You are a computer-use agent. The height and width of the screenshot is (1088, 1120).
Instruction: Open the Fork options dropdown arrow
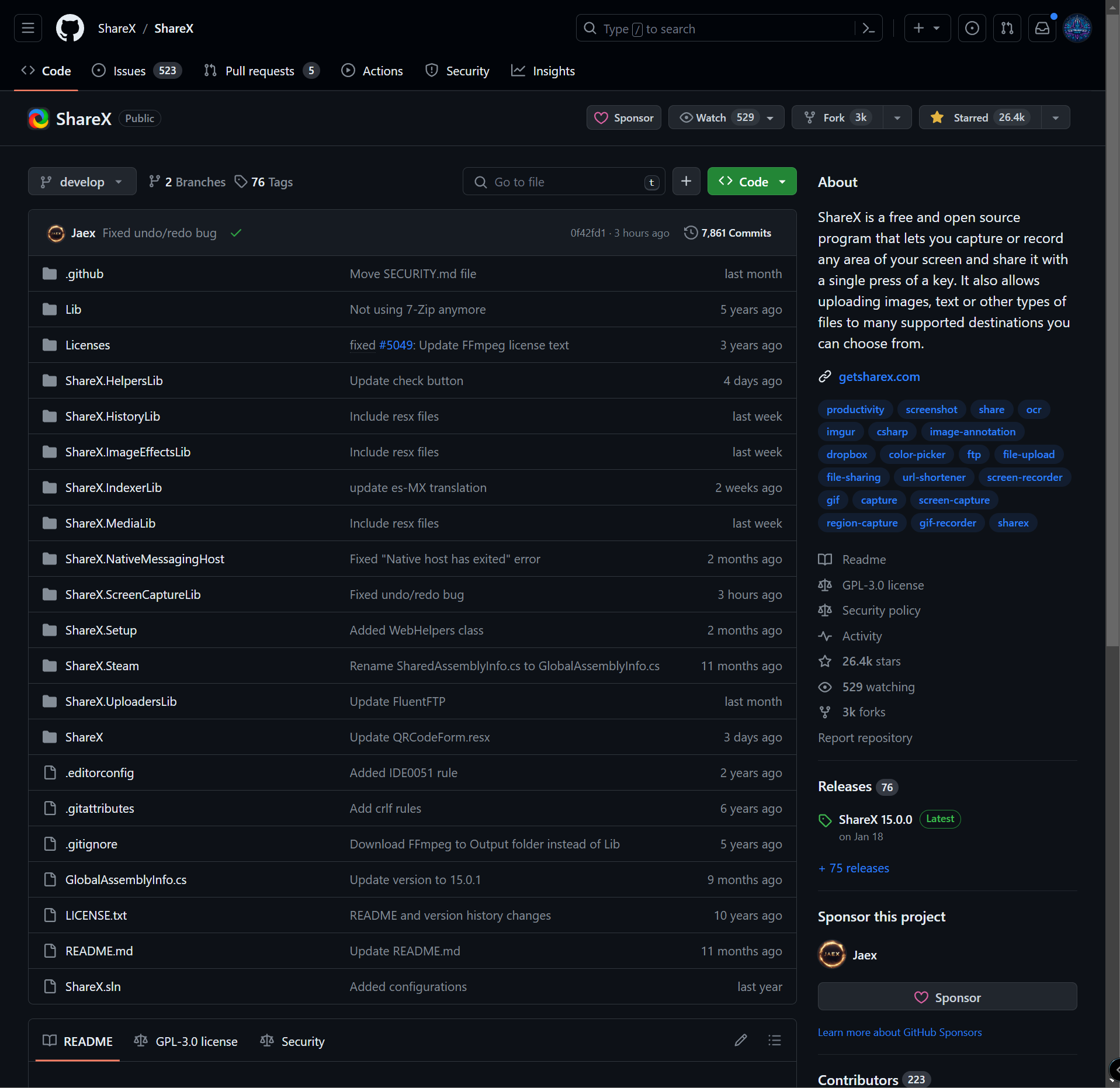pos(897,117)
